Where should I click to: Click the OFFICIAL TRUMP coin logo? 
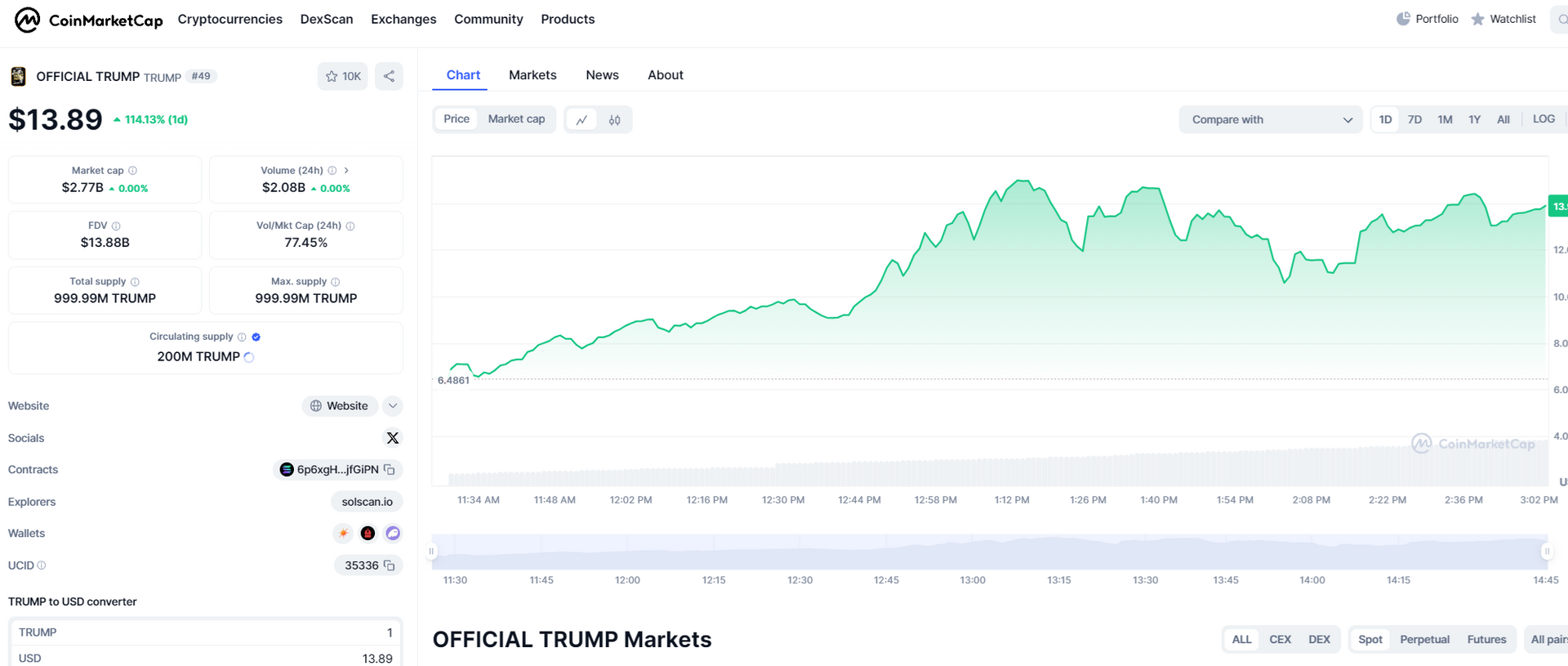point(18,77)
